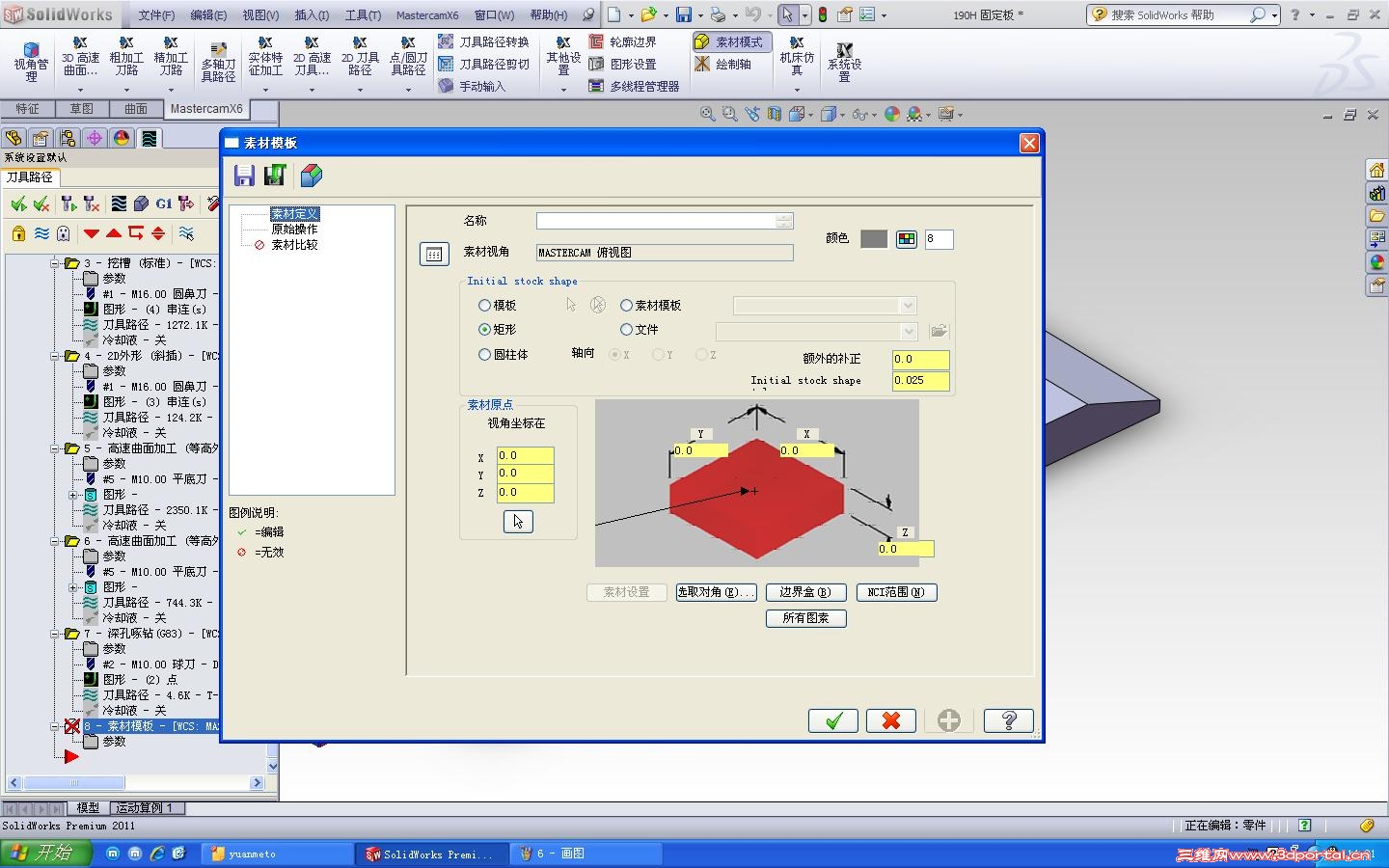
Task: Click the Windows 开始 start button
Action: pyautogui.click(x=45, y=854)
